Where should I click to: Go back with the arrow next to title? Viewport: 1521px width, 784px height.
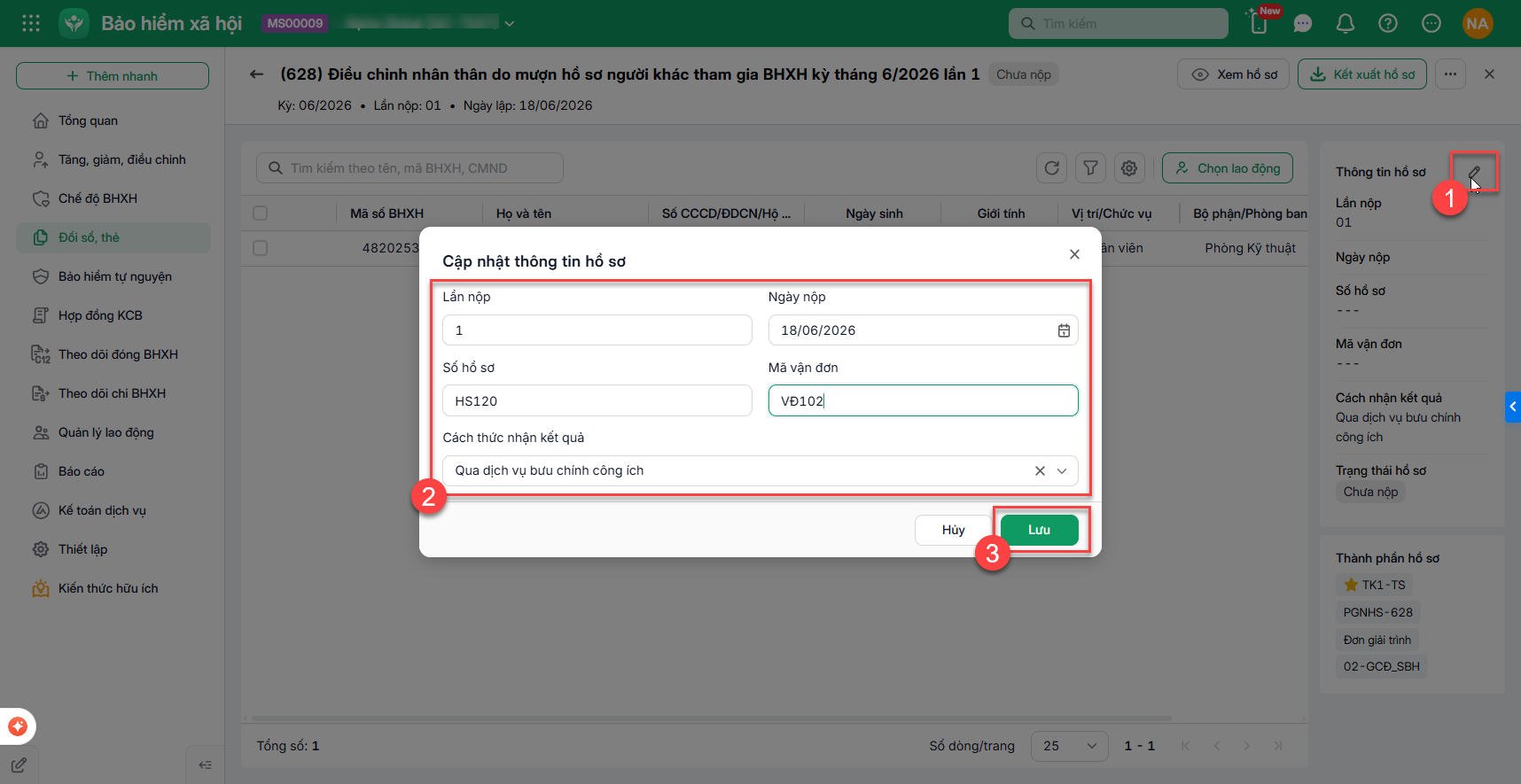coord(256,74)
